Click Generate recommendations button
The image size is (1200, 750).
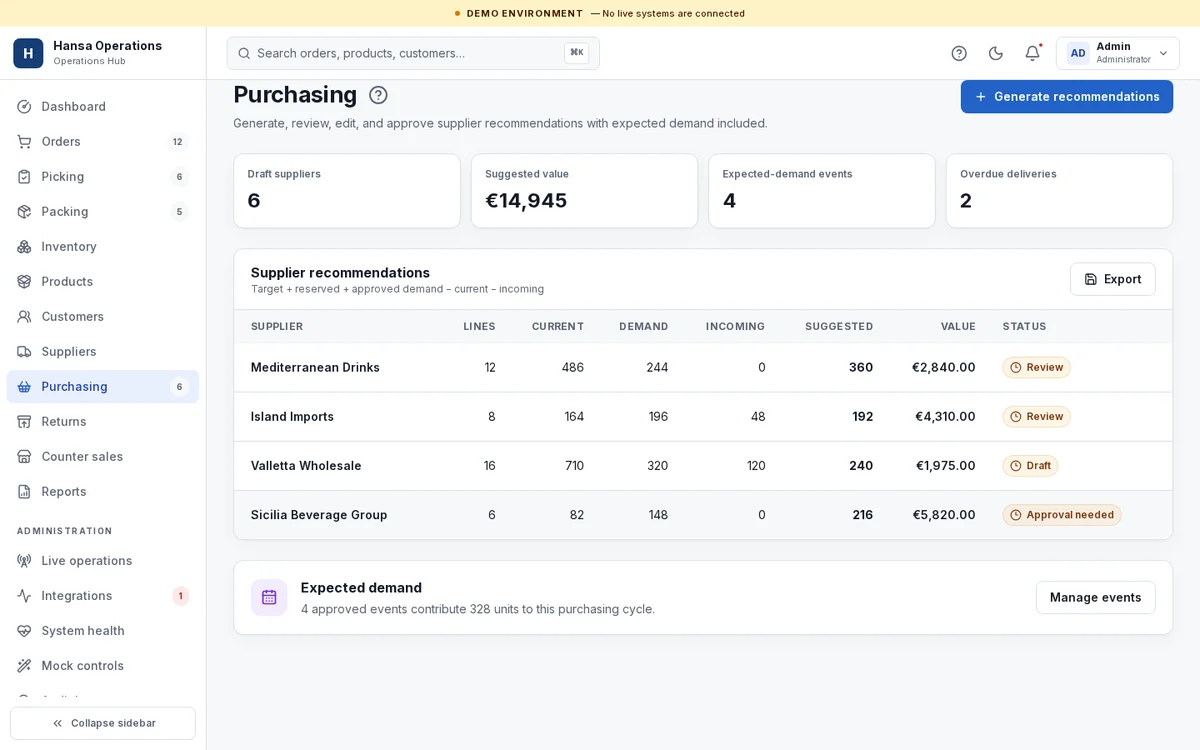coord(1067,96)
